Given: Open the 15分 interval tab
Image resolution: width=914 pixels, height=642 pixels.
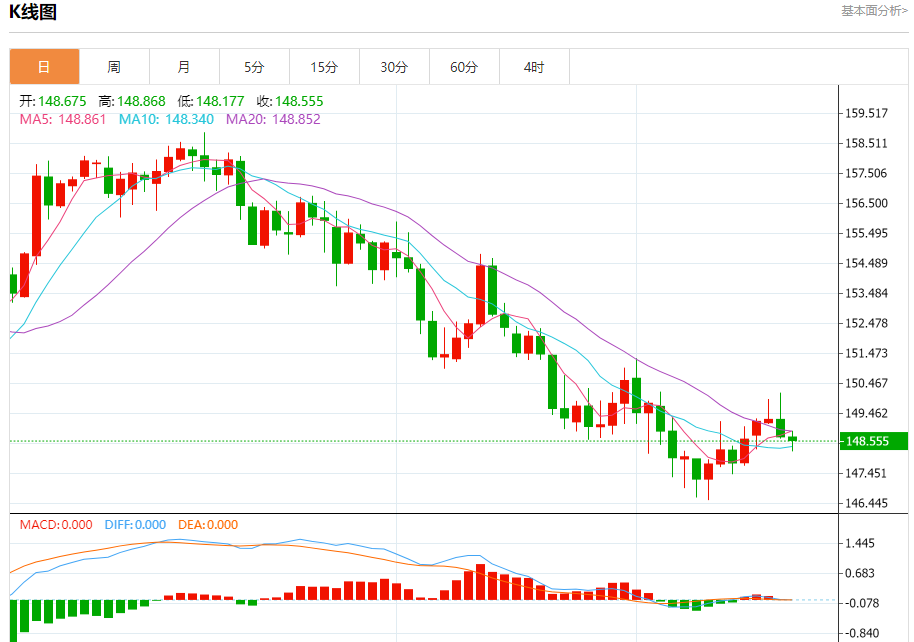Looking at the screenshot, I should [x=324, y=67].
